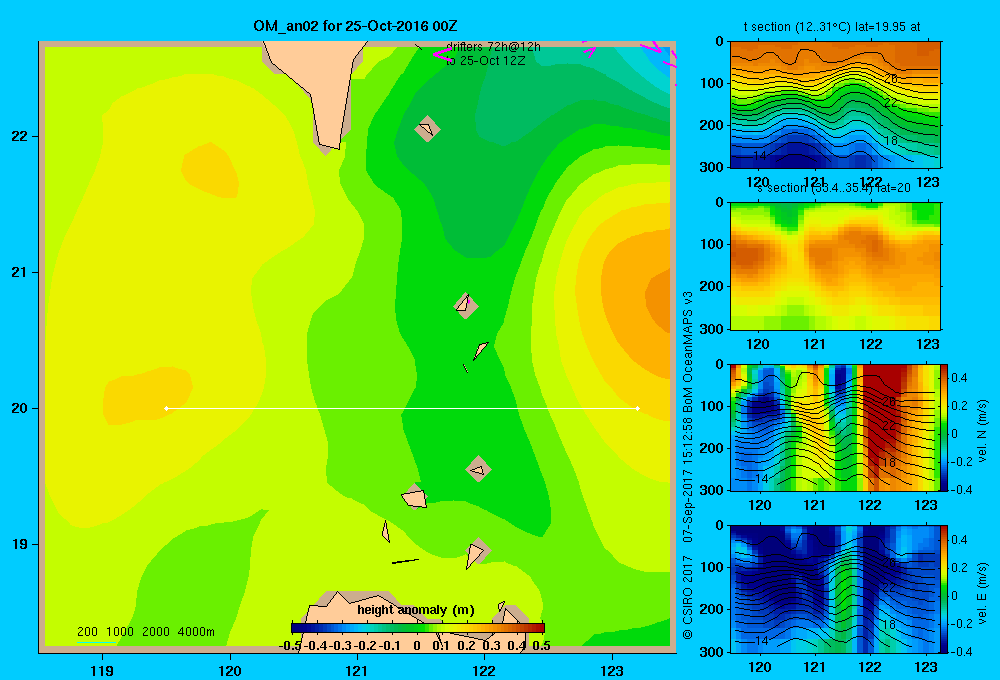Click the 'vel. N (m/s)' axis label
The width and height of the screenshot is (1000, 680).
point(983,431)
